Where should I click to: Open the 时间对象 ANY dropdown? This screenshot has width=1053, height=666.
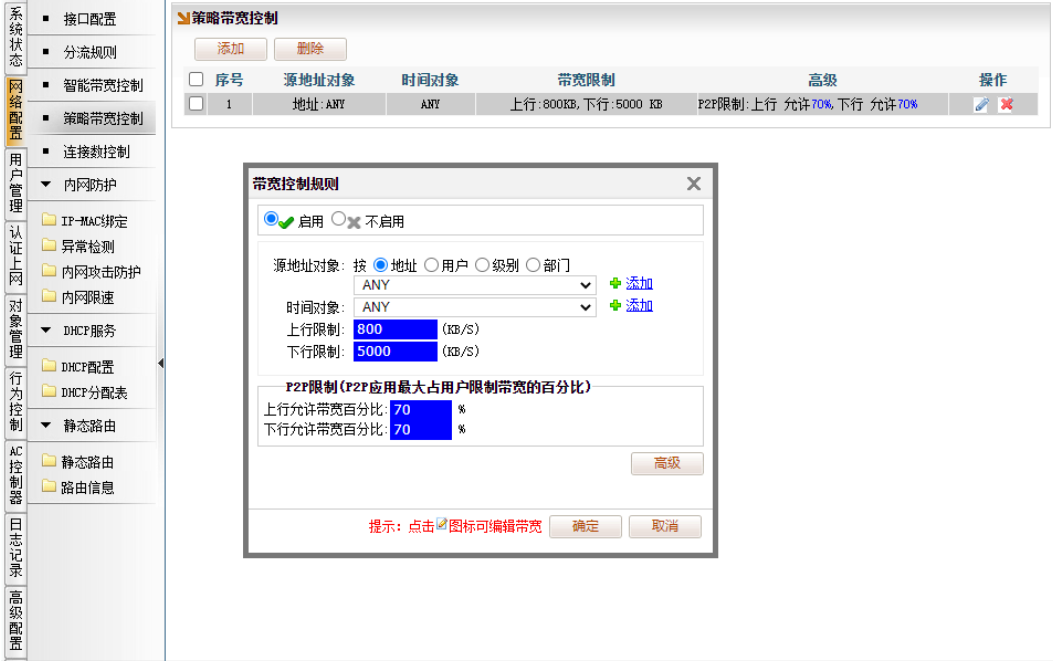click(475, 307)
